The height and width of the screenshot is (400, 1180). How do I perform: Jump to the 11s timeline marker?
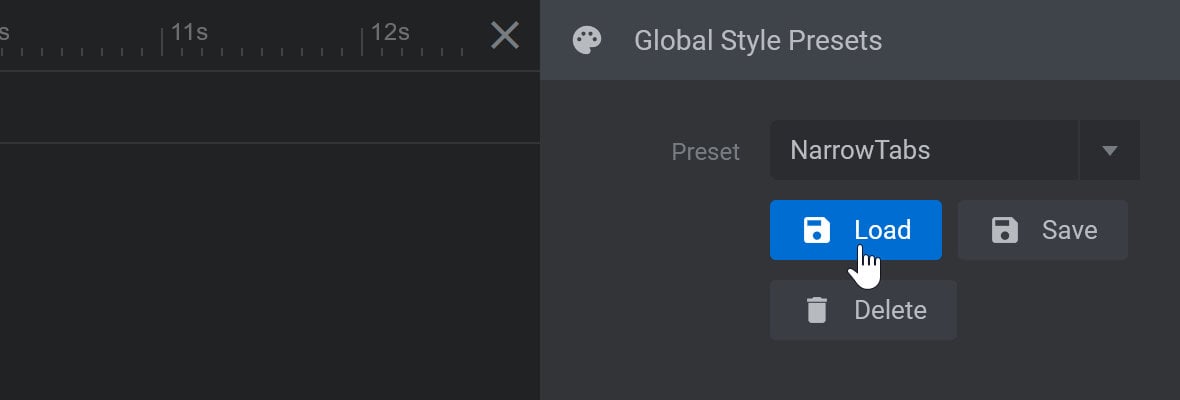coord(188,32)
